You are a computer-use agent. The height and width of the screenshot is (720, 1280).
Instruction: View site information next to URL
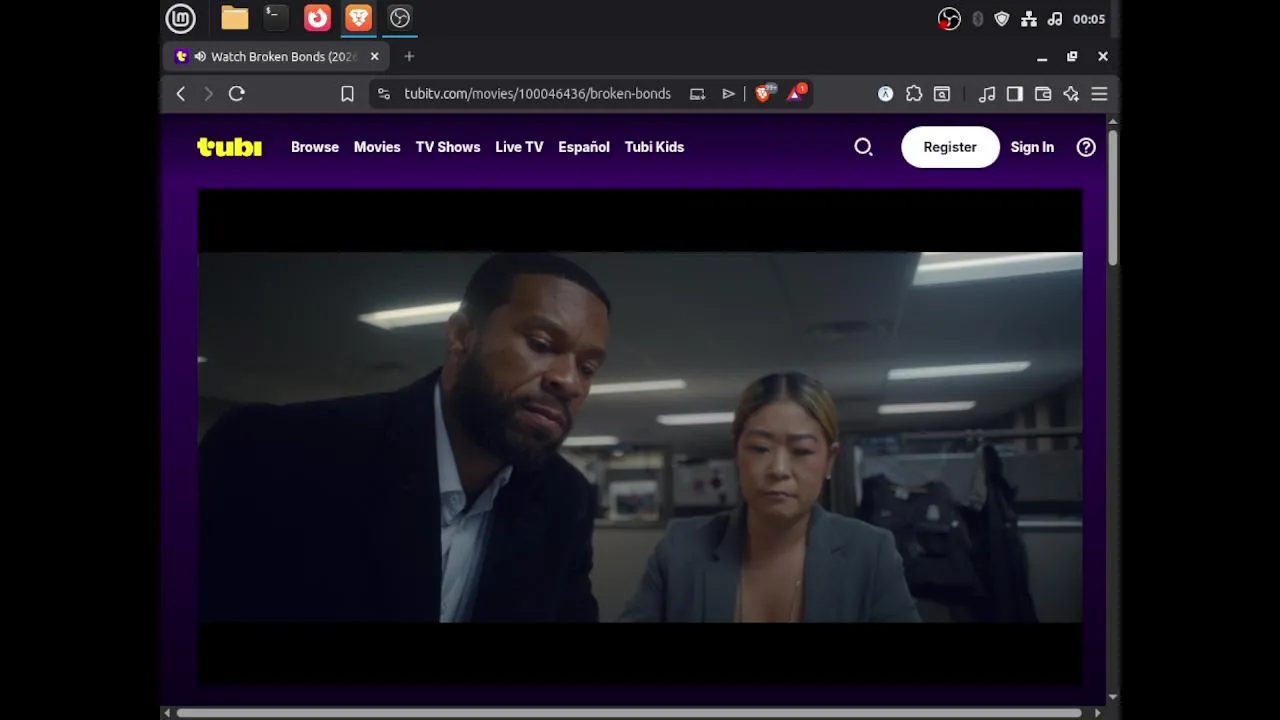pos(384,94)
